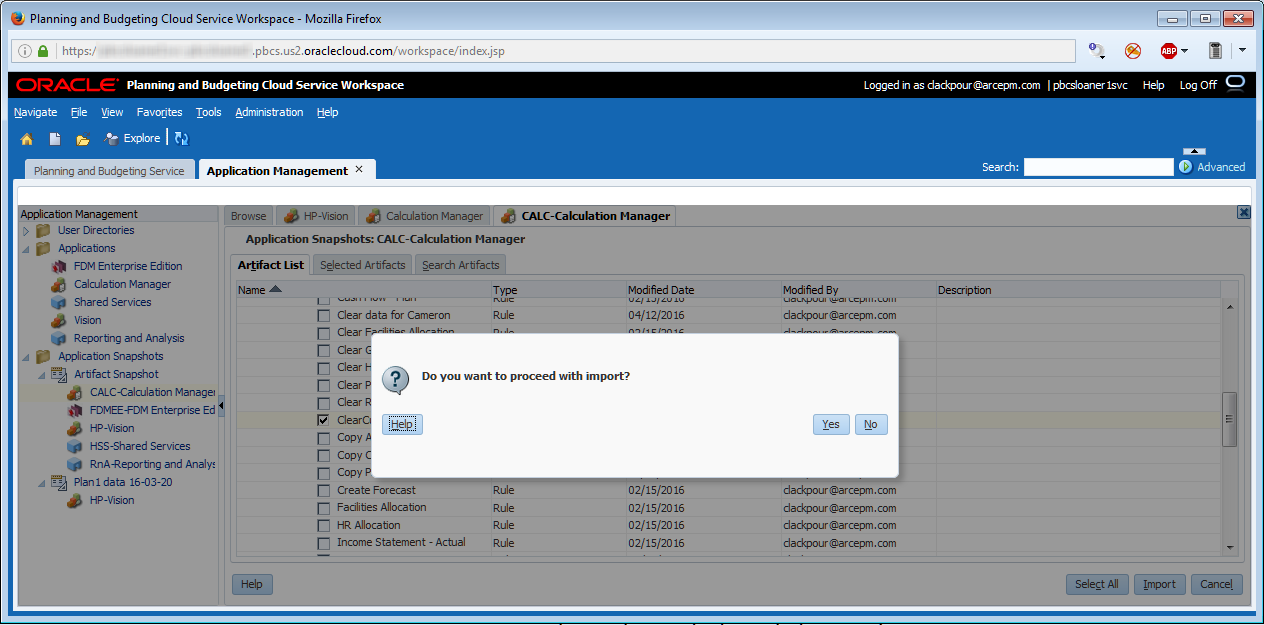Sort by the Name column arrow

(276, 289)
